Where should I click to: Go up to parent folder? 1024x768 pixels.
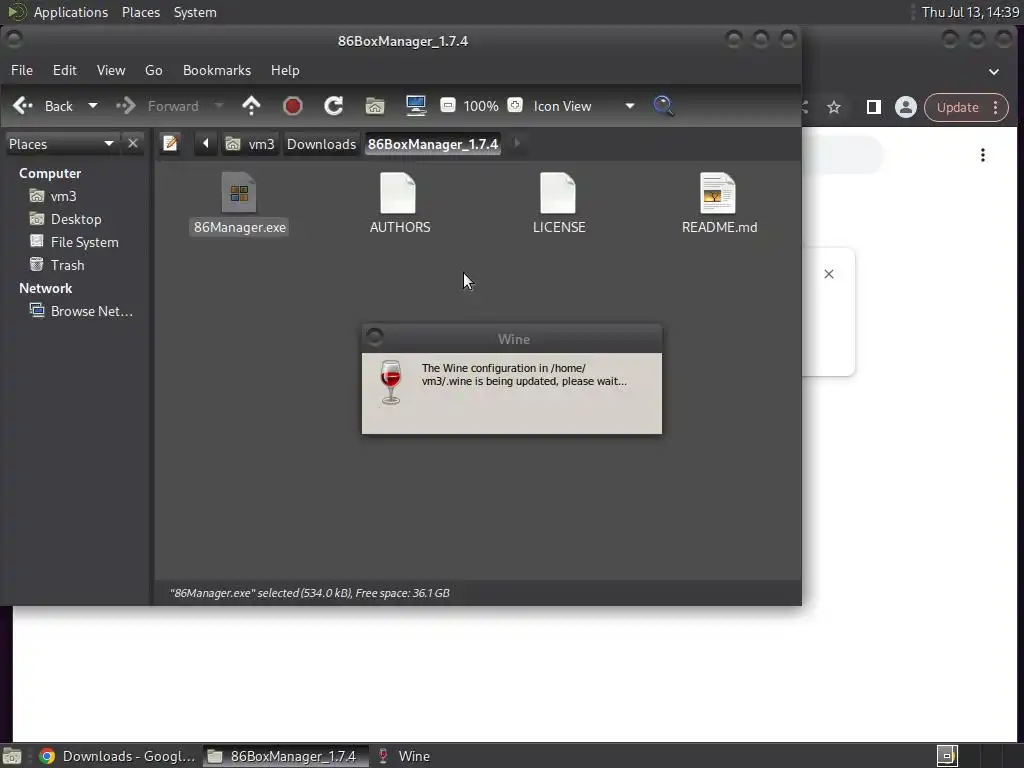click(251, 106)
